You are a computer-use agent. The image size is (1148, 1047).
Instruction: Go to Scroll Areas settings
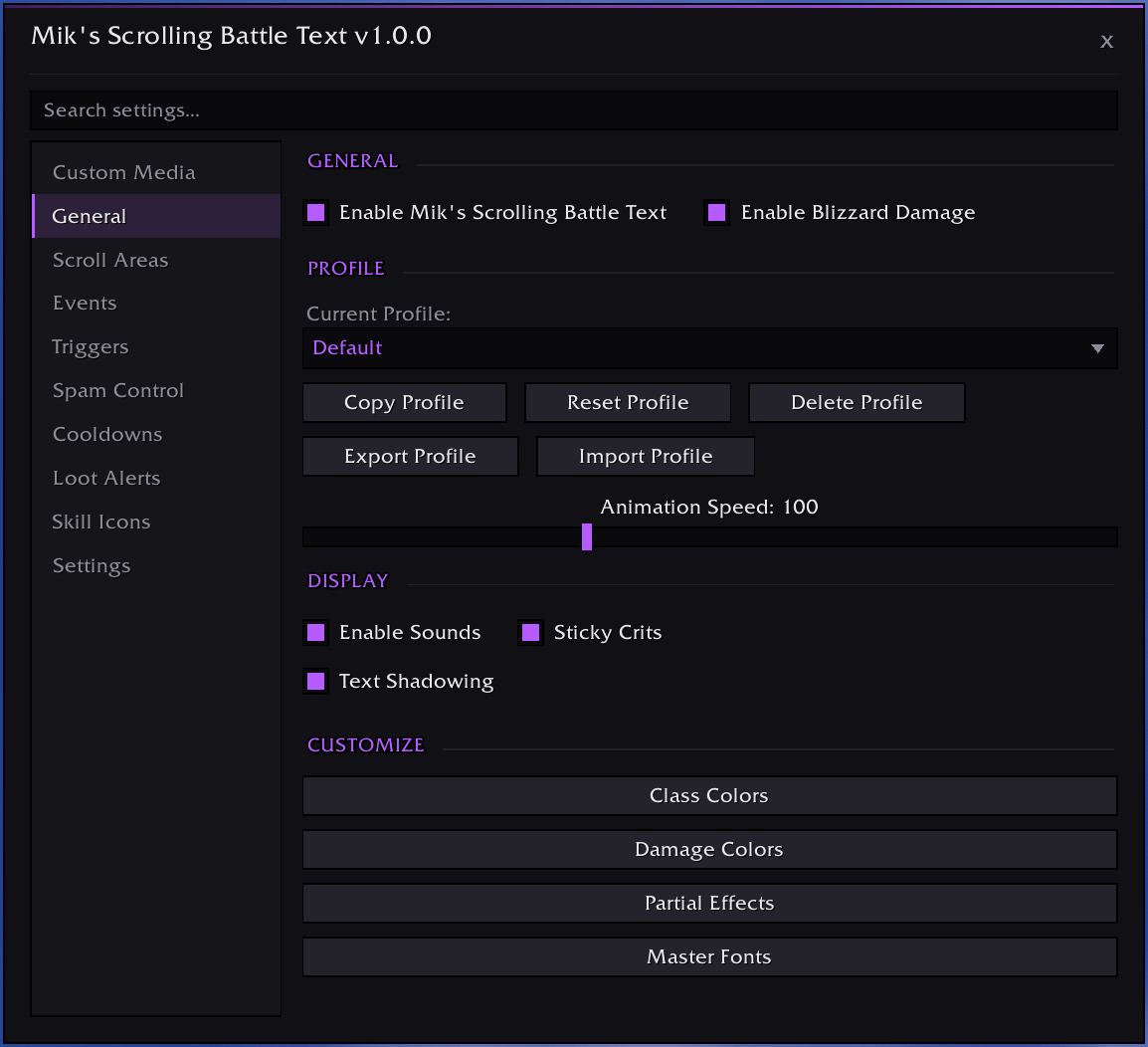(156, 260)
